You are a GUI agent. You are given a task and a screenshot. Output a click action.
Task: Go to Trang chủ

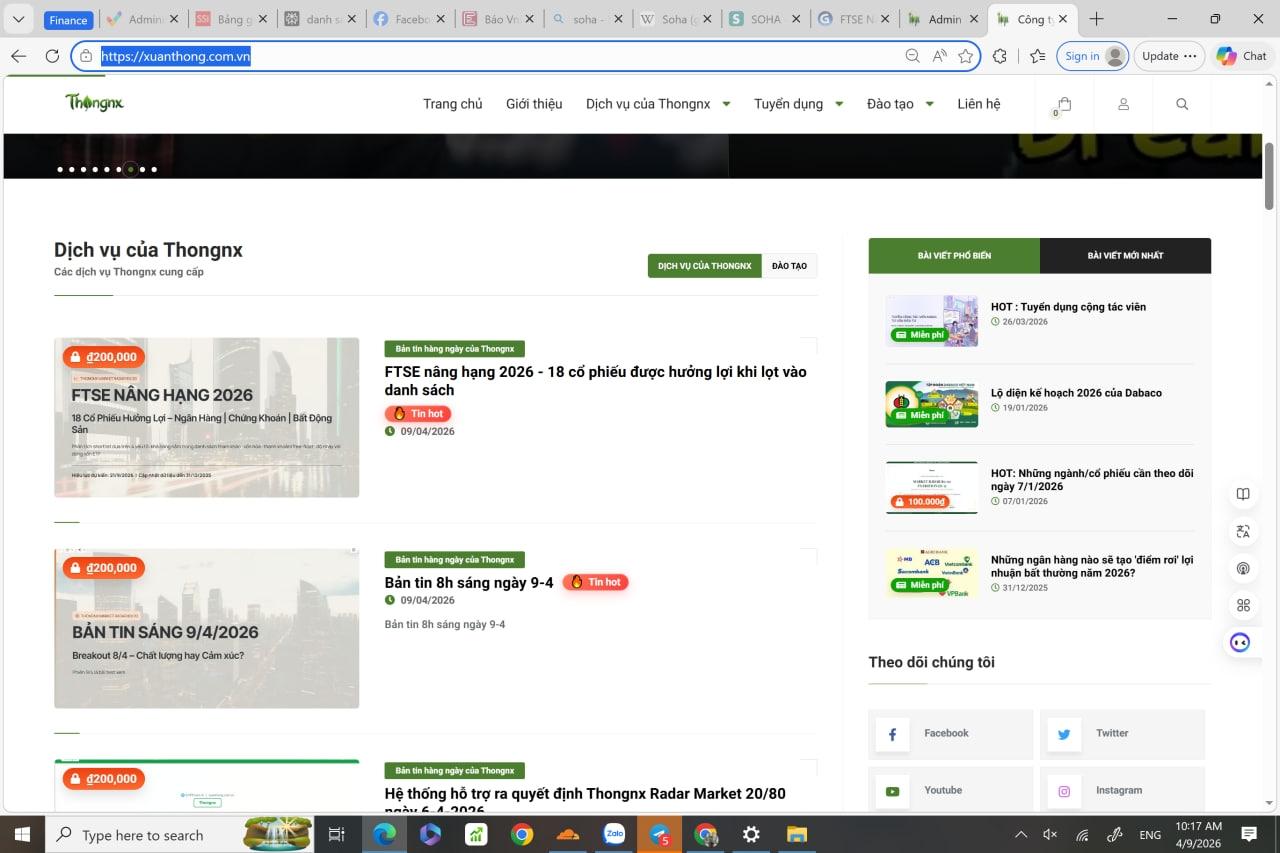point(452,104)
